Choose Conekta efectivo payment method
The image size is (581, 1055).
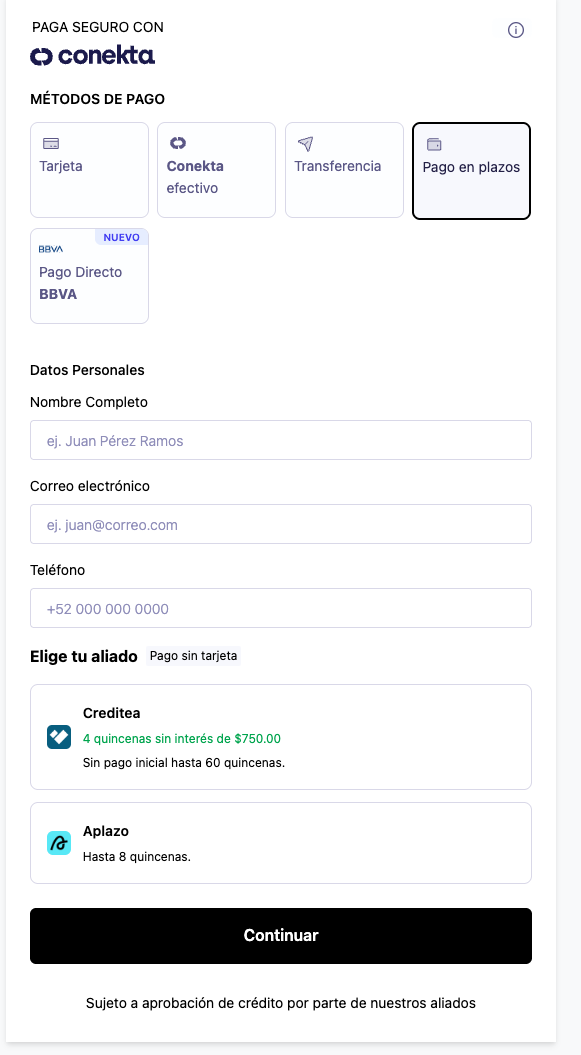point(217,170)
